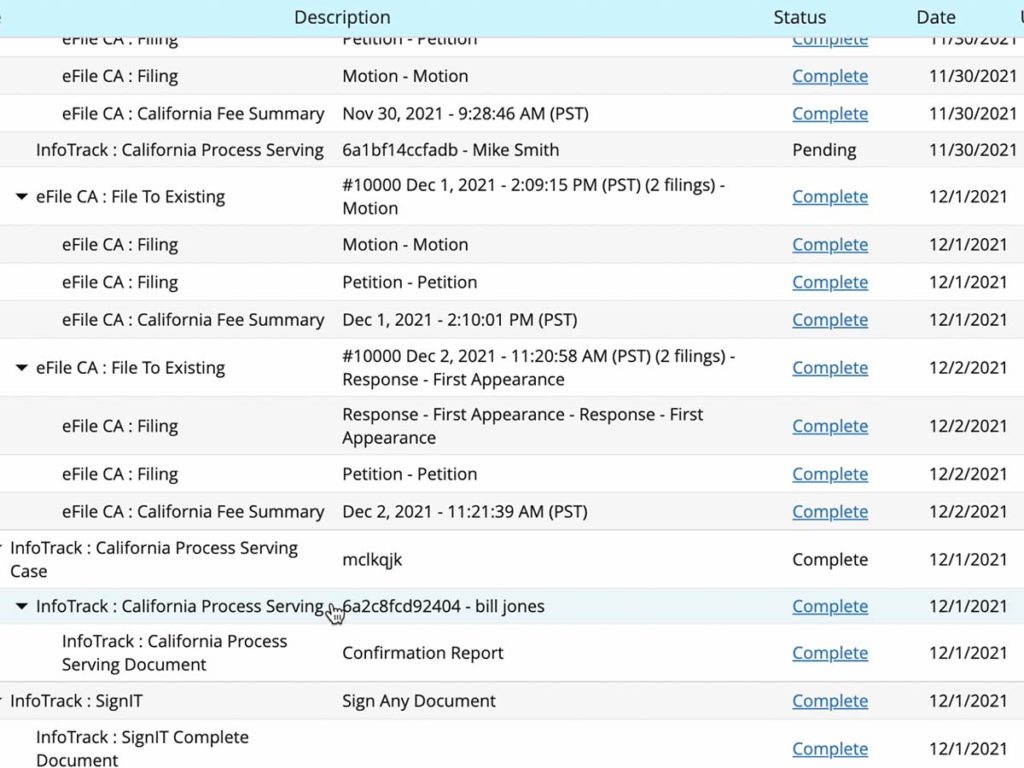Open Complete status for Confirmation Report

[x=830, y=652]
